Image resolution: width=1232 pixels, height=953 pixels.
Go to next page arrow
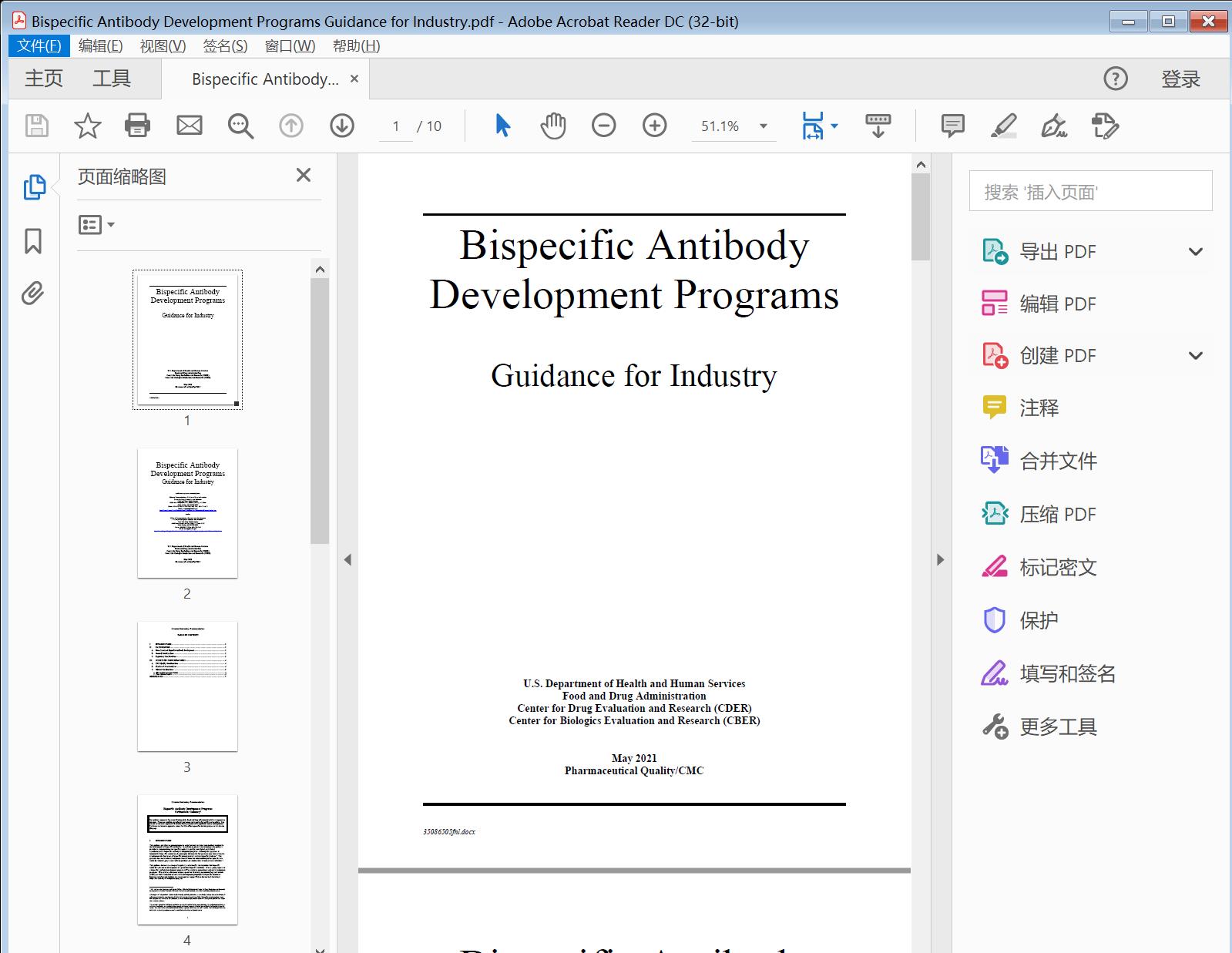coord(342,126)
